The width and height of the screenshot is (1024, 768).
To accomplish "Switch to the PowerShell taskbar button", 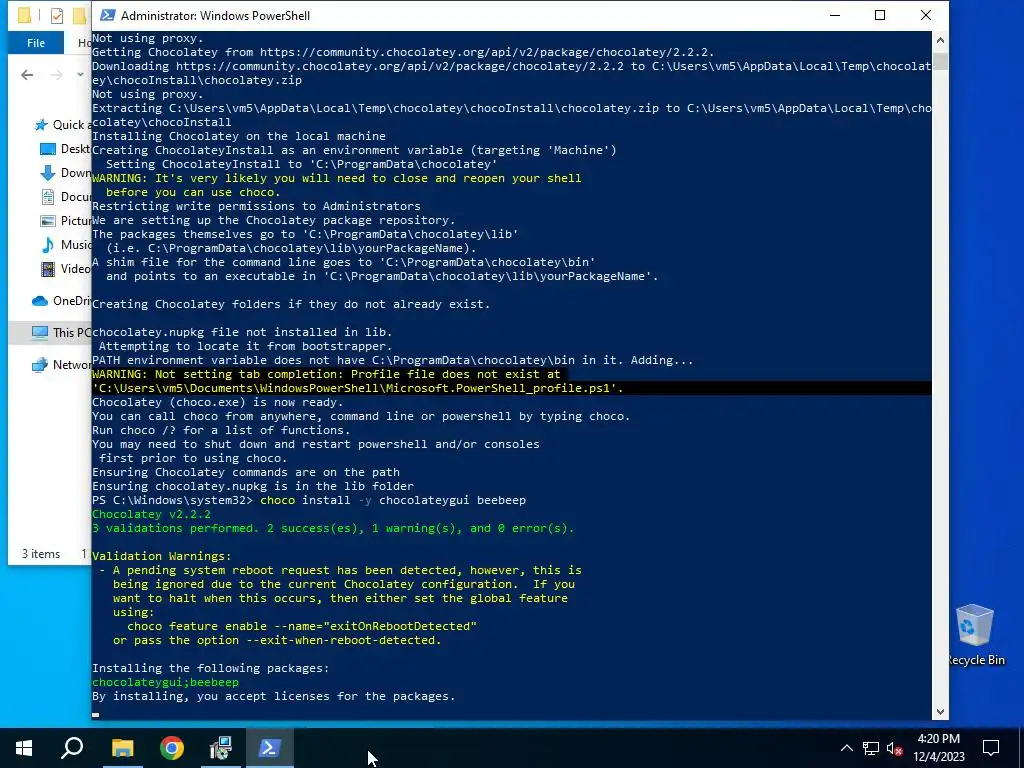I will 270,748.
